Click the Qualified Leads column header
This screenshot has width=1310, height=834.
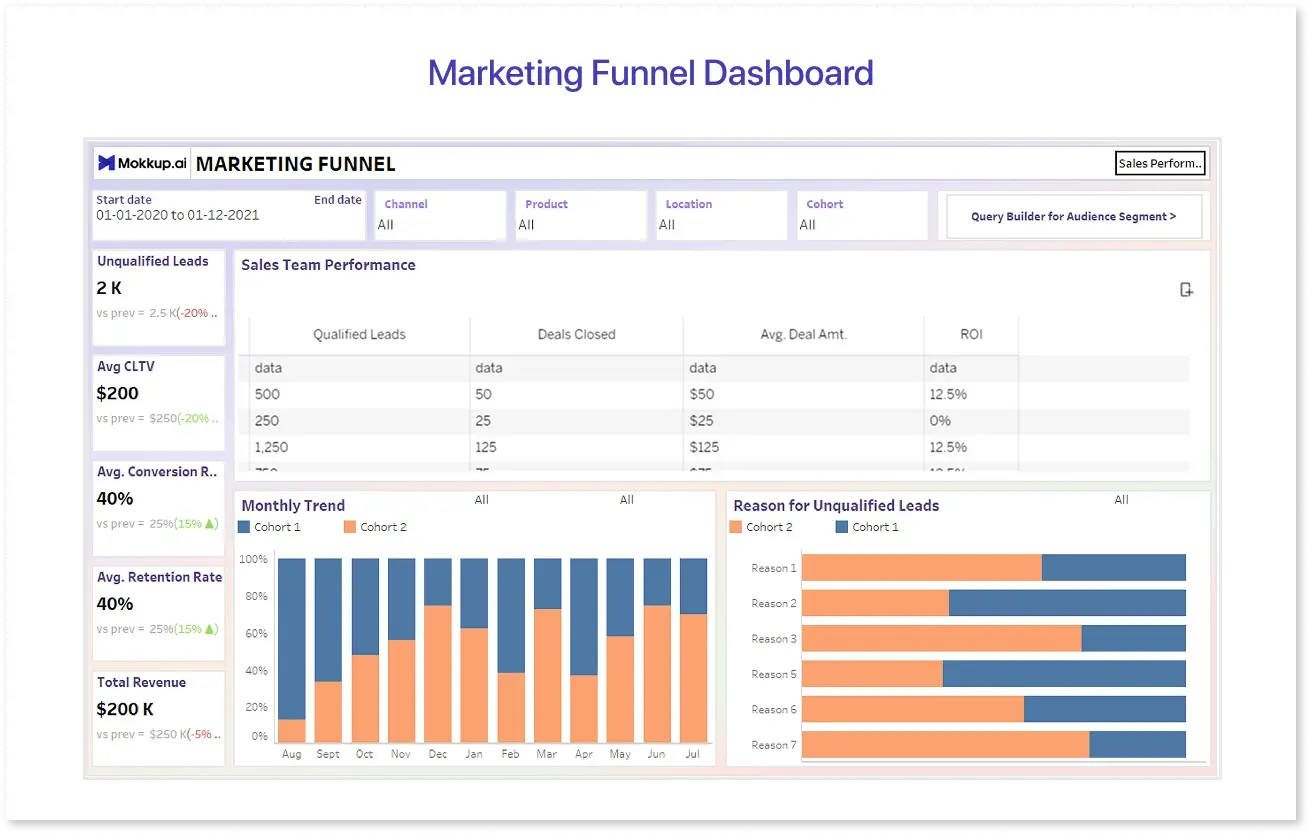[359, 335]
